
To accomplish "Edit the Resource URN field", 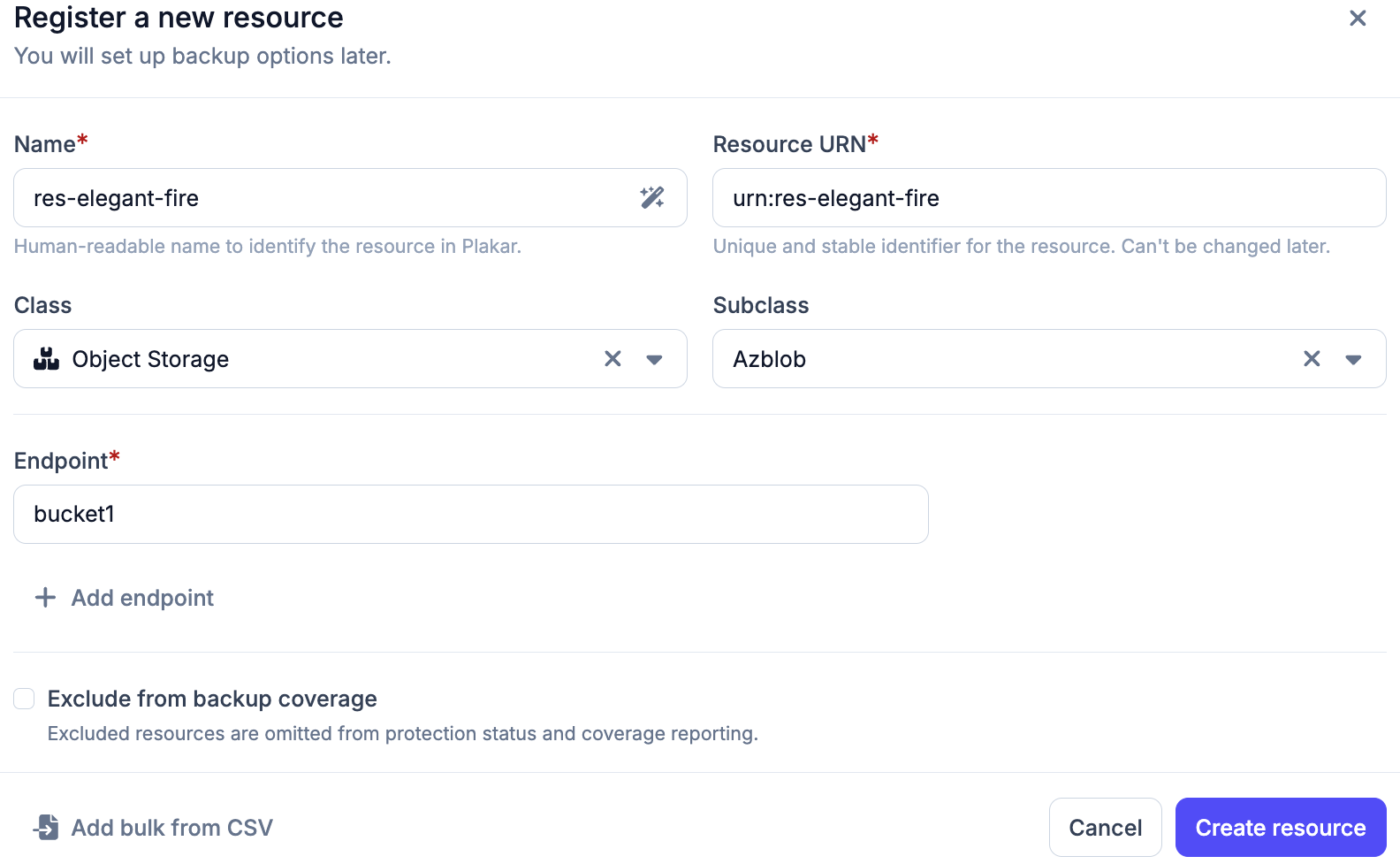I will 1049,197.
